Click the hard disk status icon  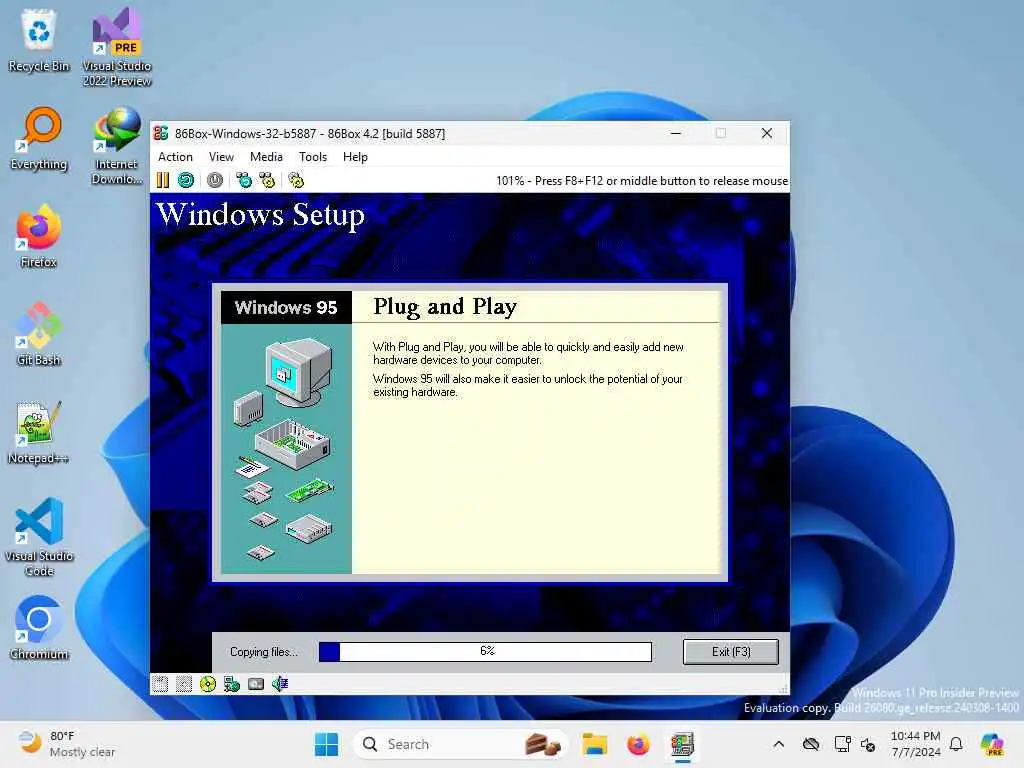[x=256, y=684]
